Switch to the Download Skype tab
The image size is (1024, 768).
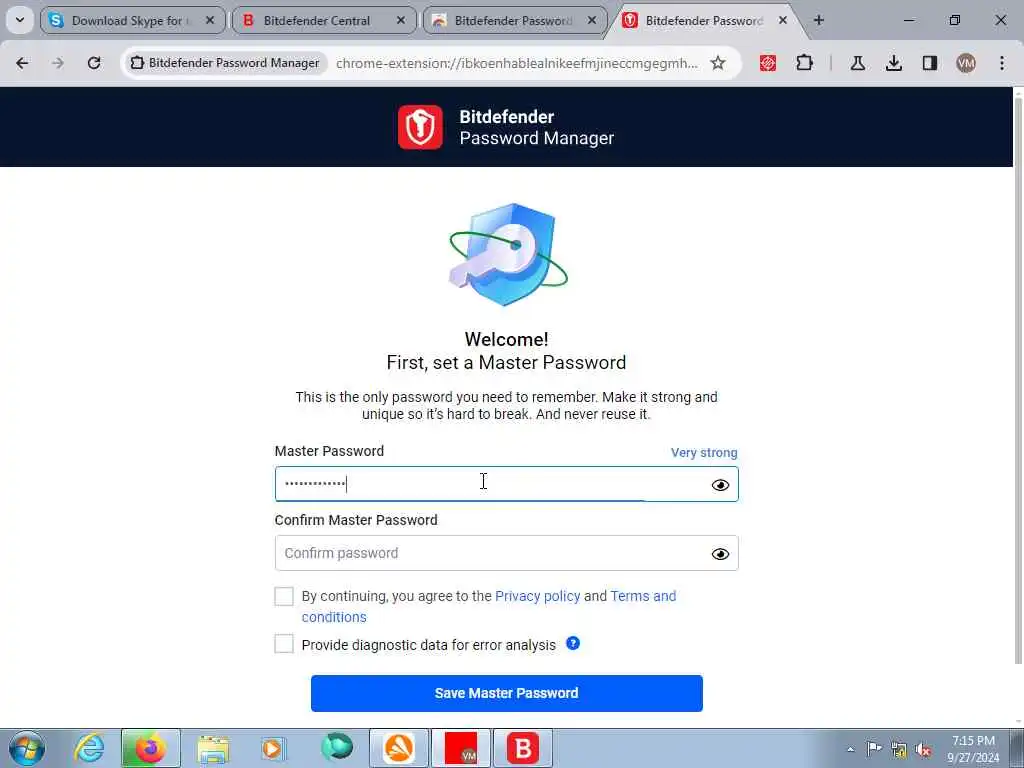133,21
